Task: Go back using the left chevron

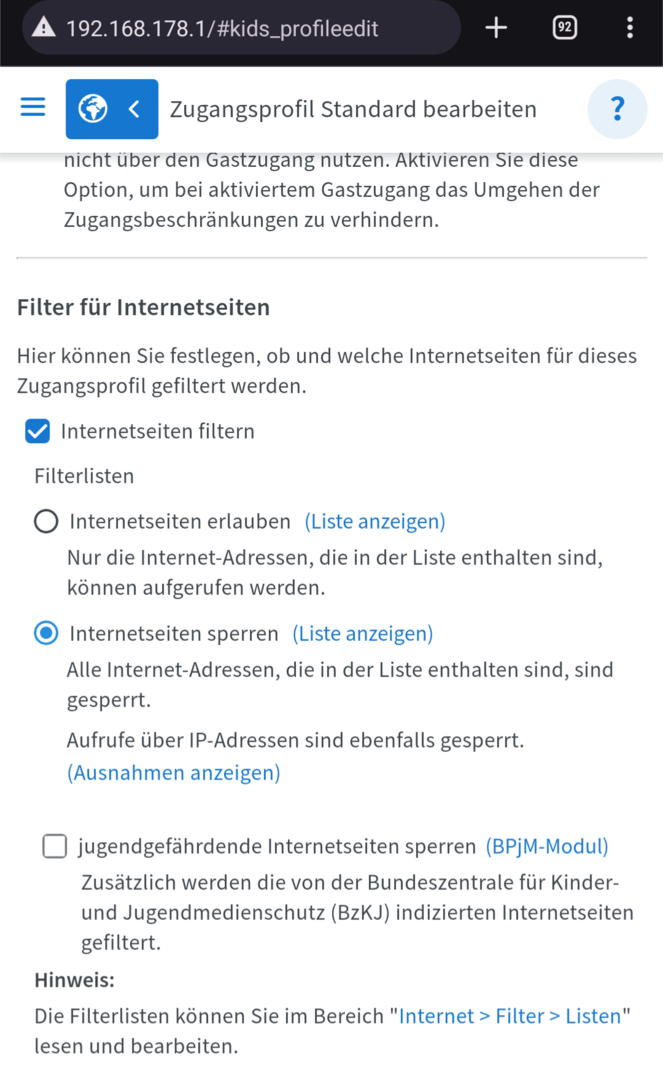Action: (x=134, y=109)
